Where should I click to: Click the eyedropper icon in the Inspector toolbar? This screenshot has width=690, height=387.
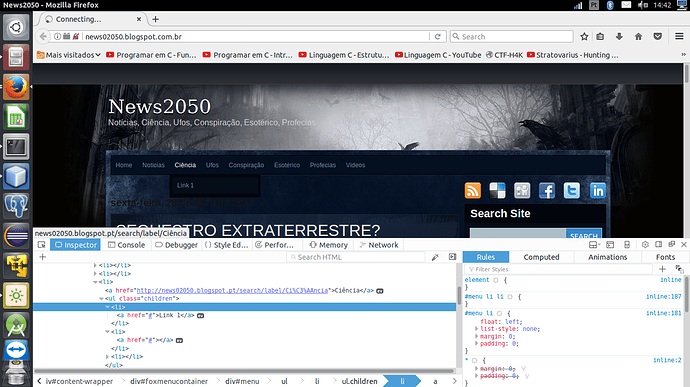pyautogui.click(x=435, y=257)
